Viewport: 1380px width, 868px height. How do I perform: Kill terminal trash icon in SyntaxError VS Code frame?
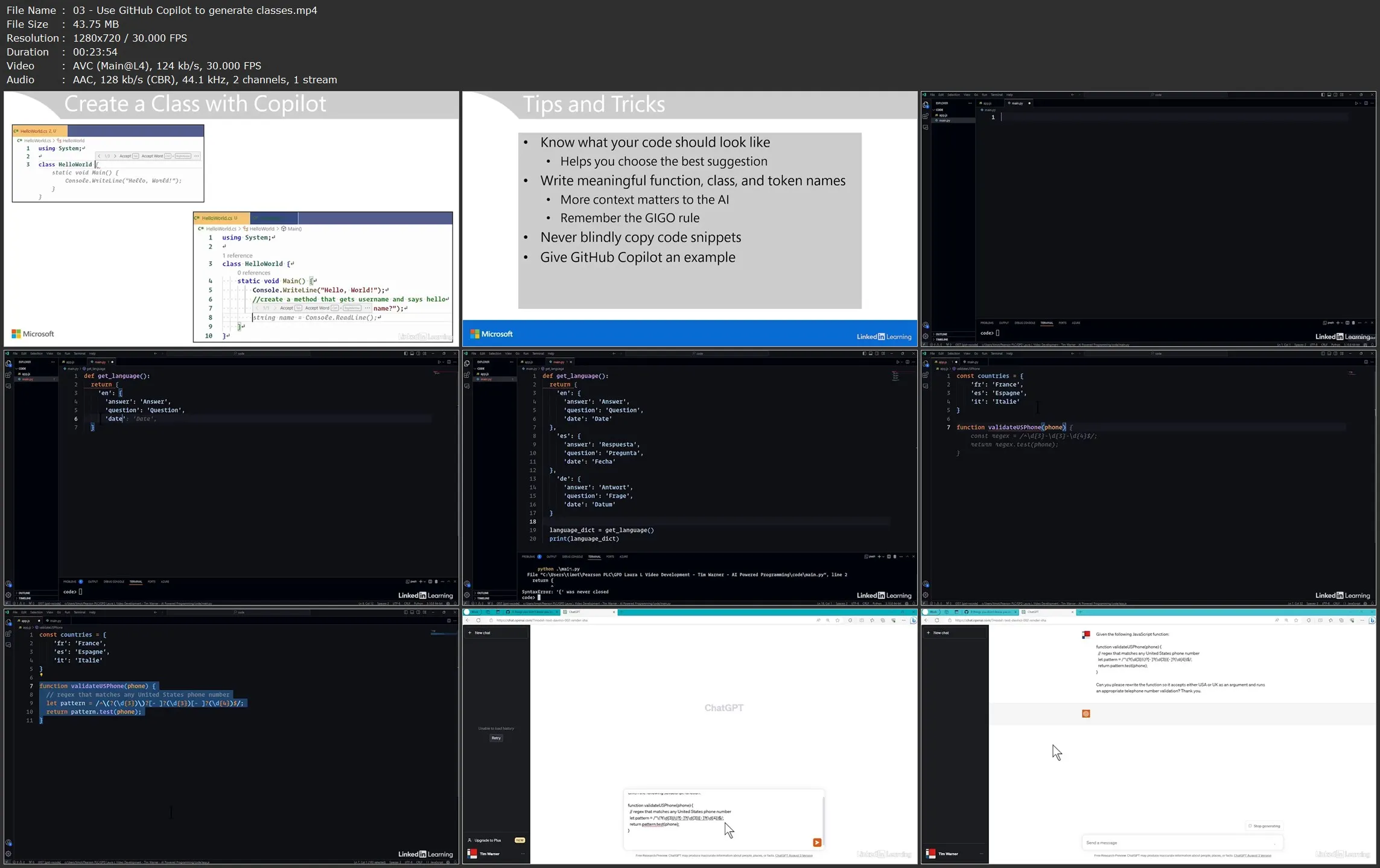coord(895,557)
